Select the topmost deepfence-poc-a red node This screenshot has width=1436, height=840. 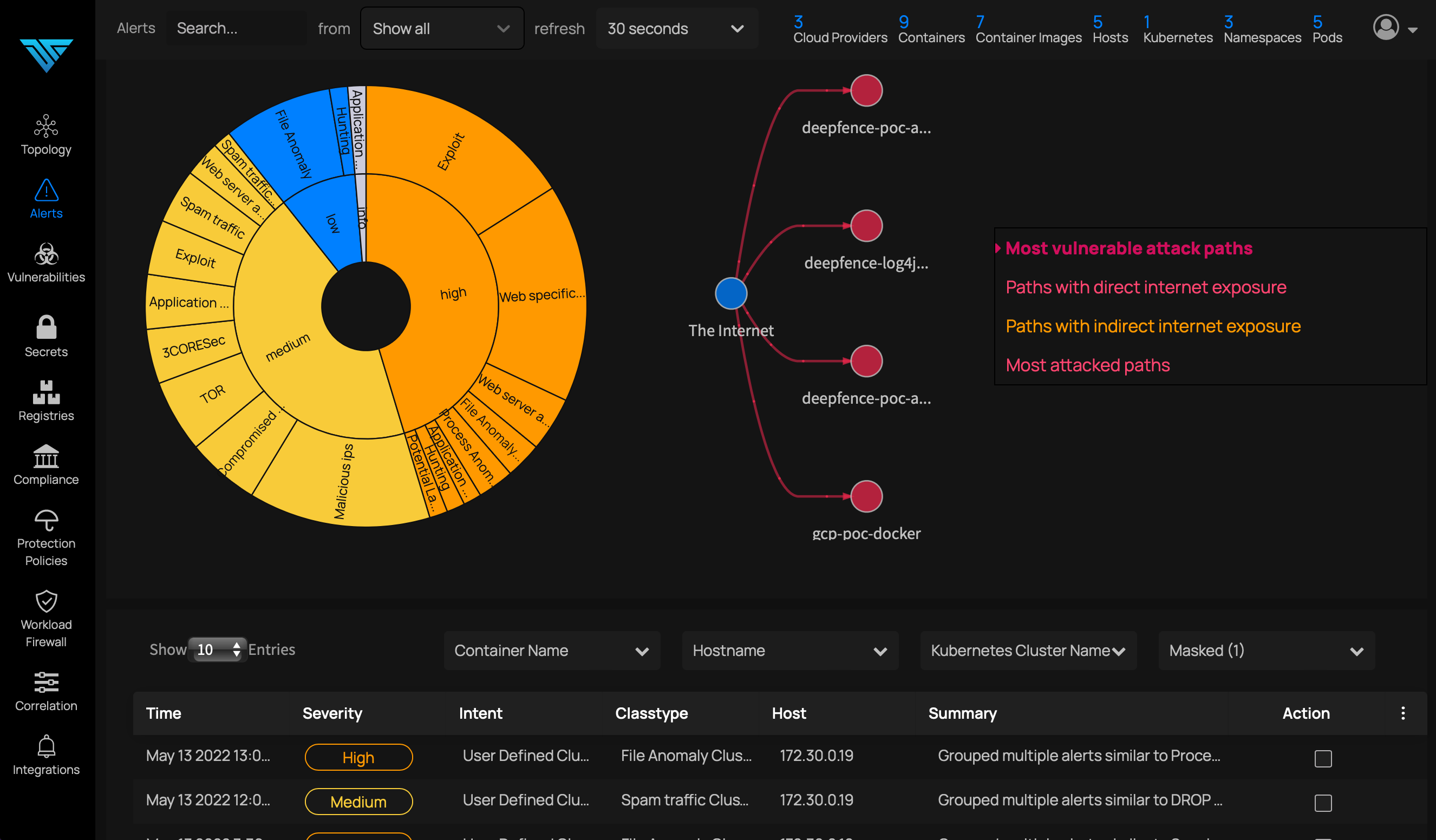[x=866, y=90]
